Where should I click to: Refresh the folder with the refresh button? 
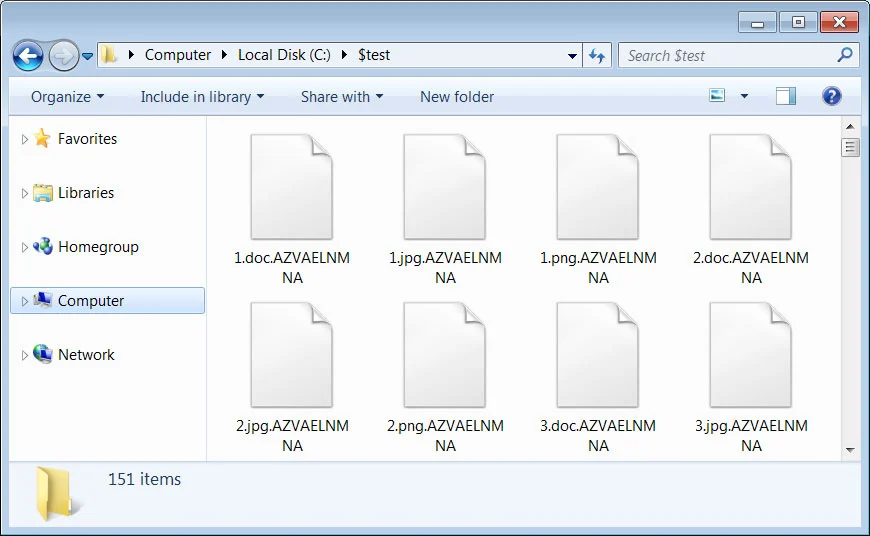point(597,55)
